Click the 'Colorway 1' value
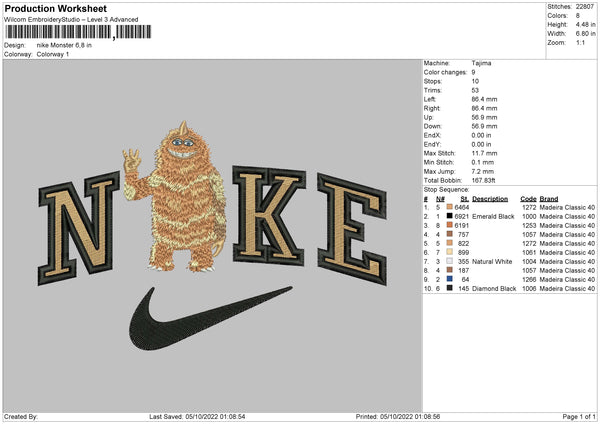 point(53,54)
